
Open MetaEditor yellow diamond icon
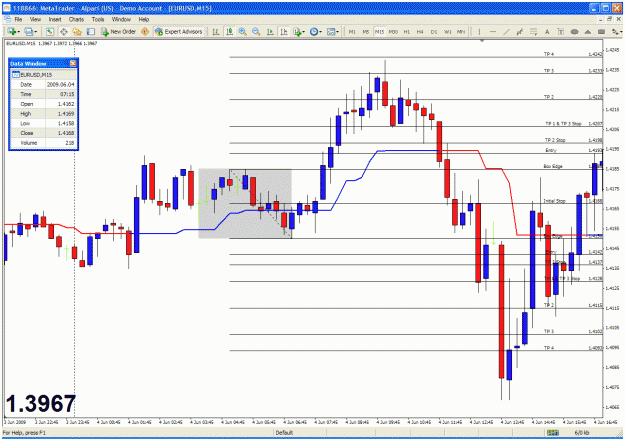145,31
